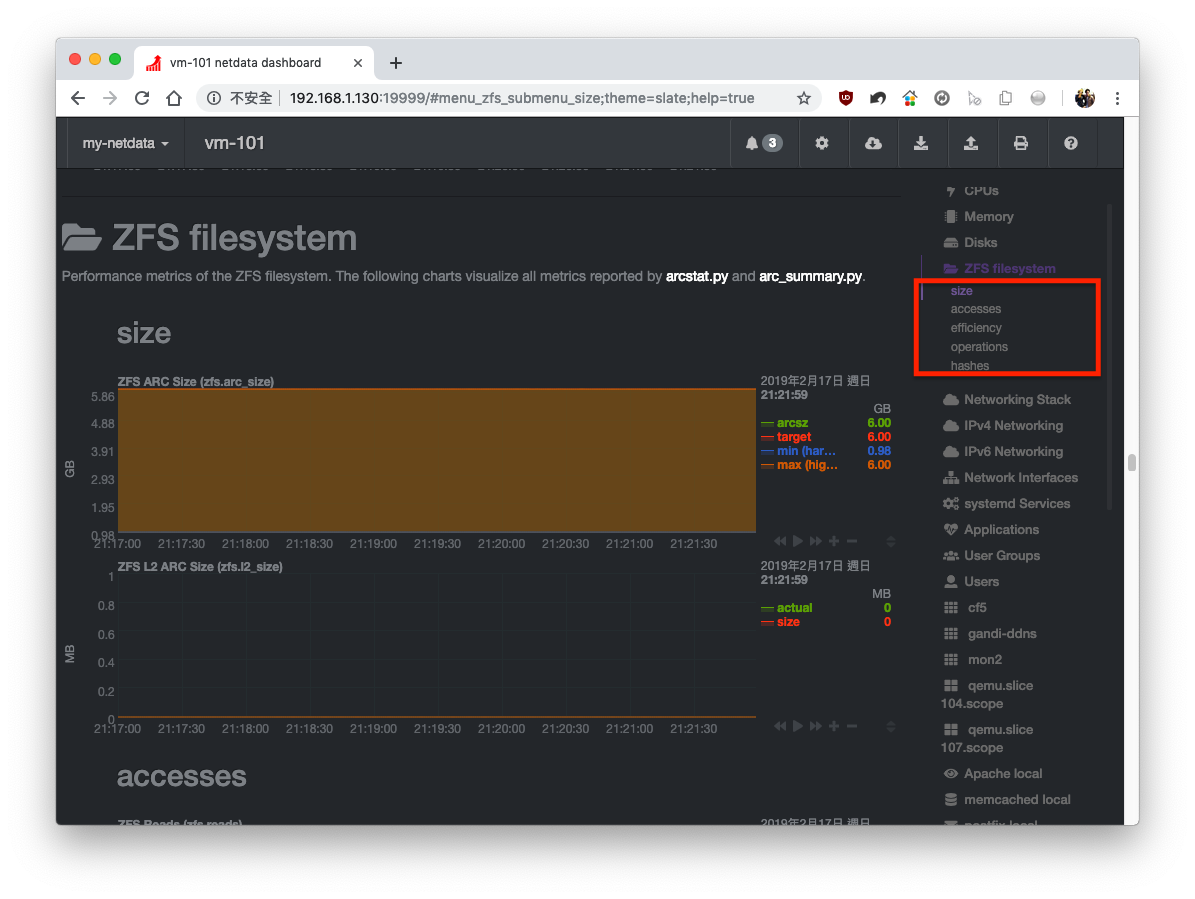Screen dimensions: 1195x899
Task: Open Networking Stack section
Action: [1007, 399]
